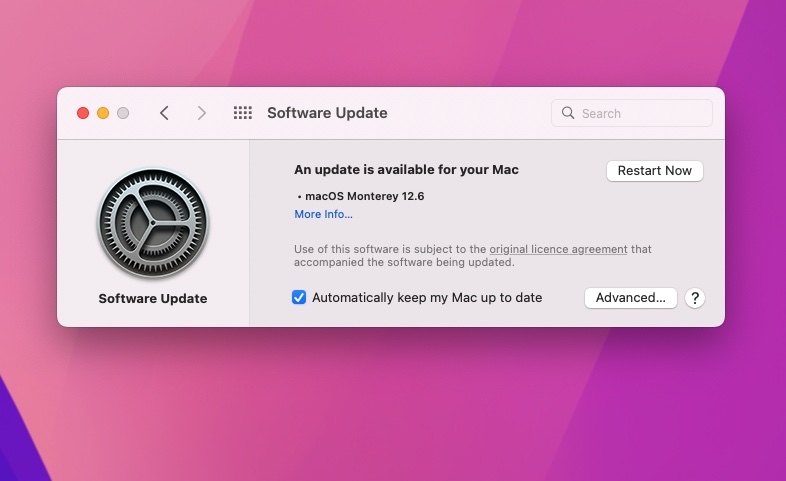The width and height of the screenshot is (786, 481).
Task: Click the grey zoom window button
Action: pyautogui.click(x=123, y=113)
